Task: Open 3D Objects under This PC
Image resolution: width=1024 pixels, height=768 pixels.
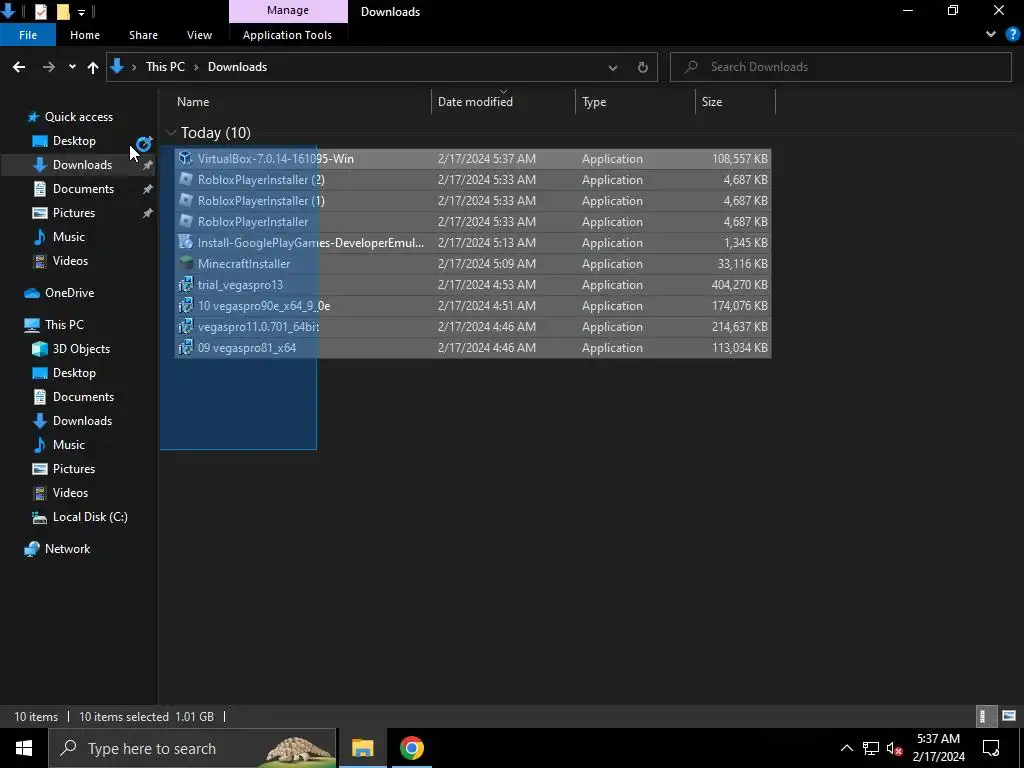Action: (x=81, y=349)
